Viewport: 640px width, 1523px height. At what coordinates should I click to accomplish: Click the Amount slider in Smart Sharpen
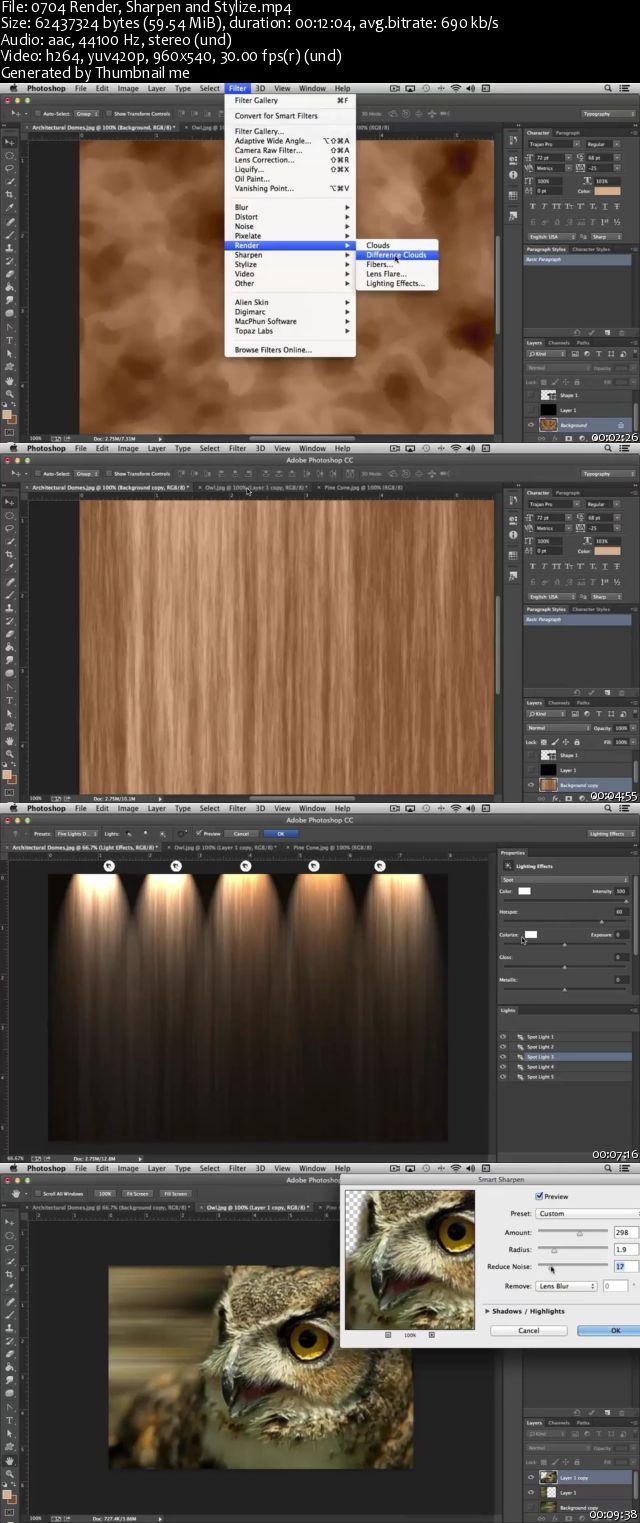(x=573, y=1231)
